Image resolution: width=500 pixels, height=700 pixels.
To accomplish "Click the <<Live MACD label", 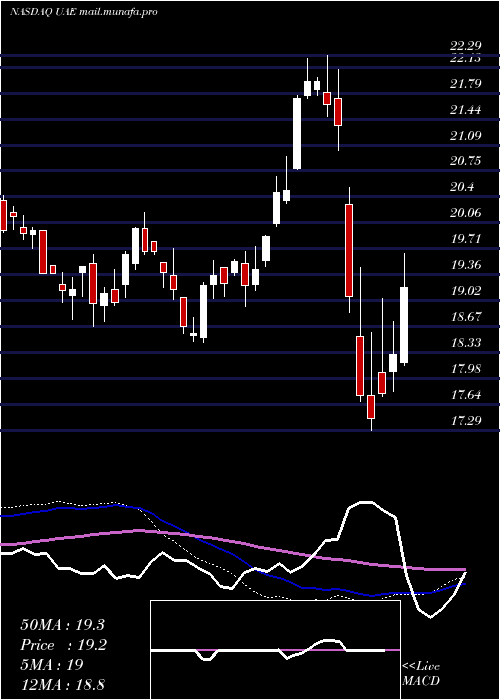I will pos(421,673).
